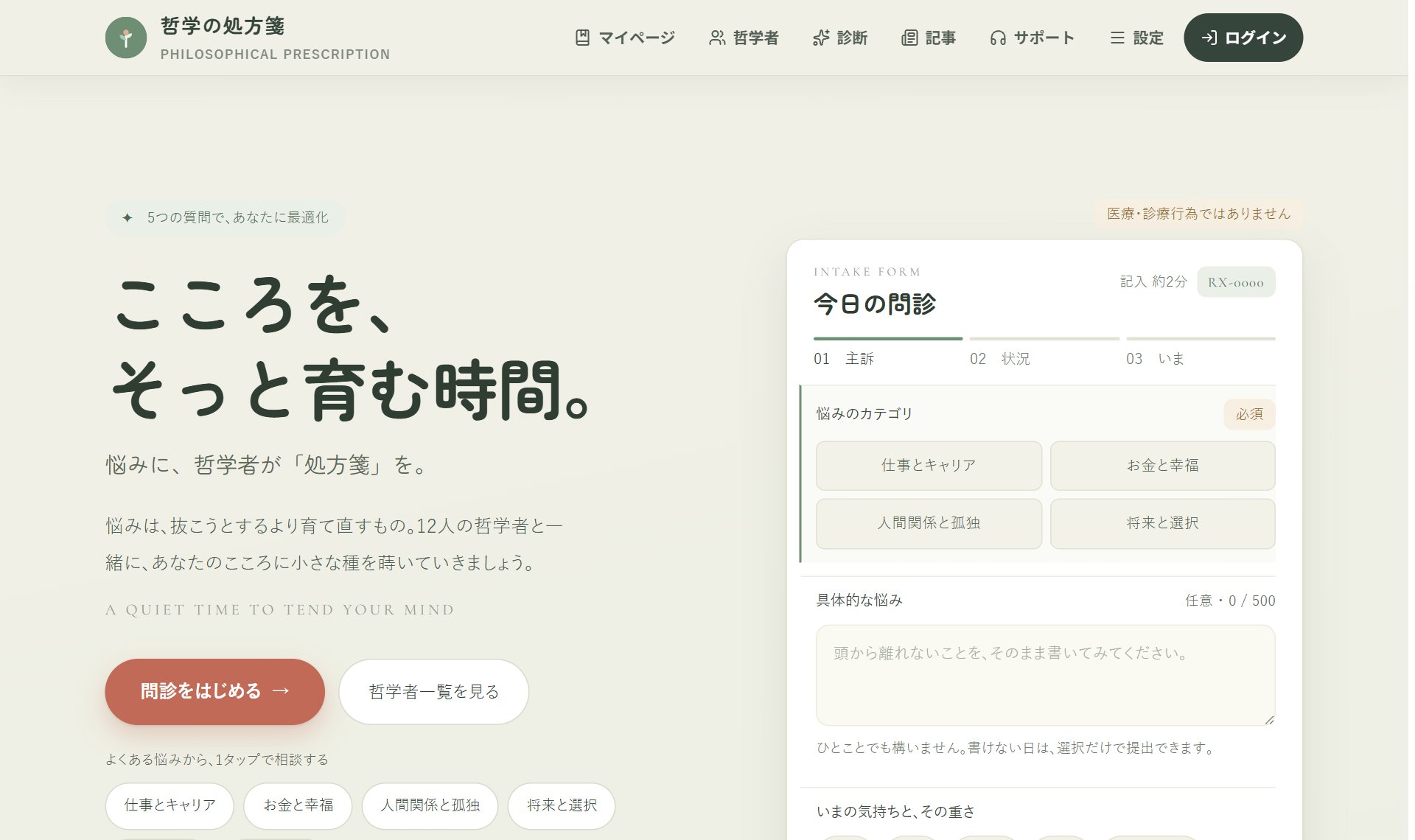This screenshot has height=840, width=1415.
Task: Click the 記入 約2分 label
Action: point(1153,282)
